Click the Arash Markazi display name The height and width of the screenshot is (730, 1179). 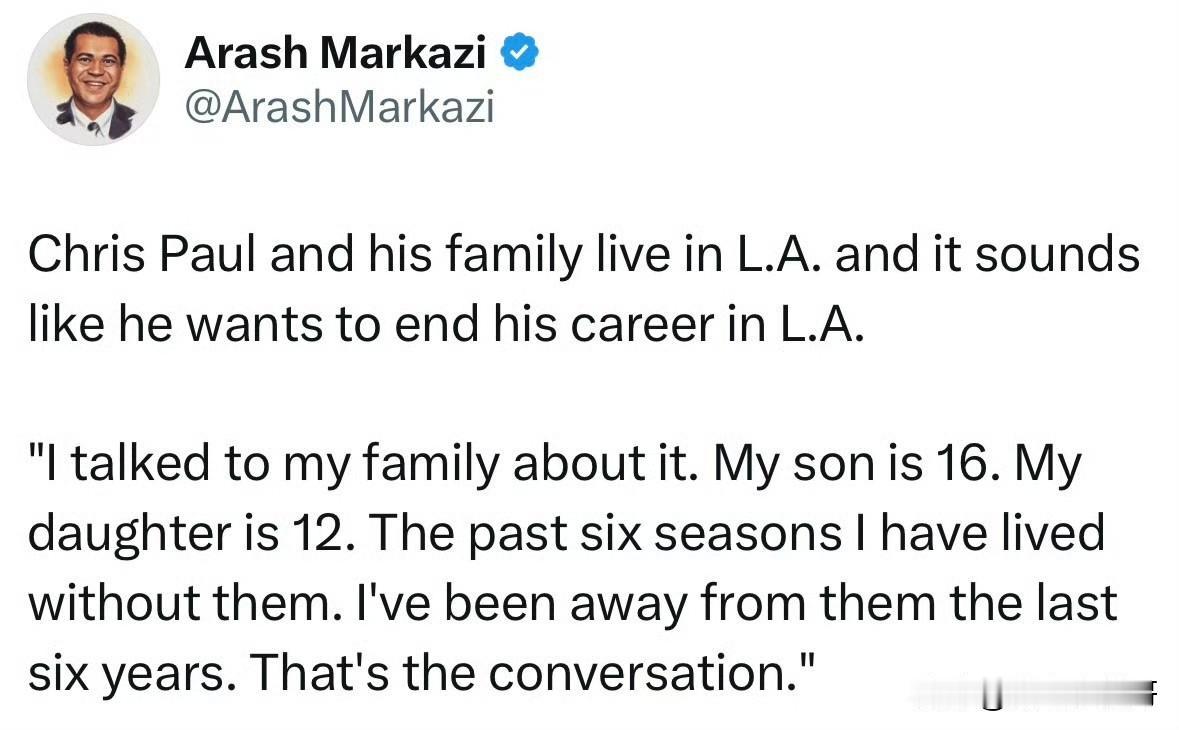point(335,53)
